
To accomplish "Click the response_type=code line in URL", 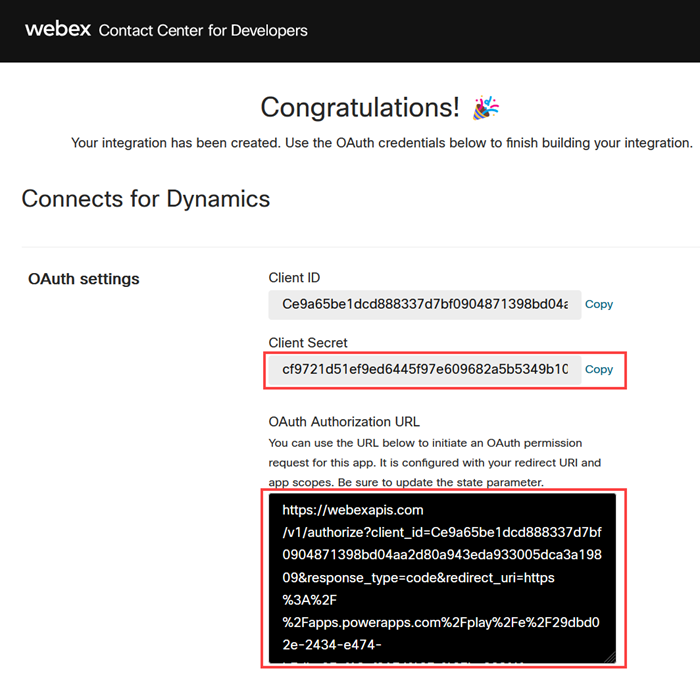I will pyautogui.click(x=418, y=578).
